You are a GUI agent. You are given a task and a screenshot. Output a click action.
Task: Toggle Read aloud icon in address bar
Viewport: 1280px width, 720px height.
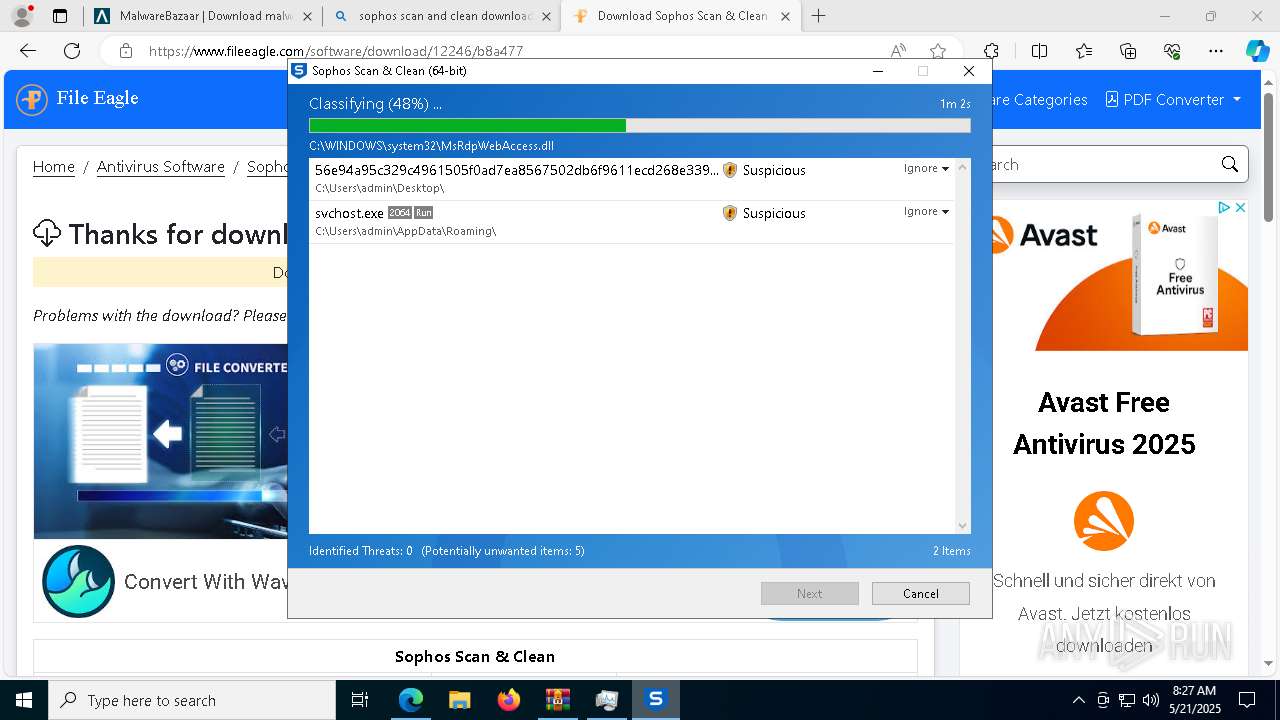point(898,51)
